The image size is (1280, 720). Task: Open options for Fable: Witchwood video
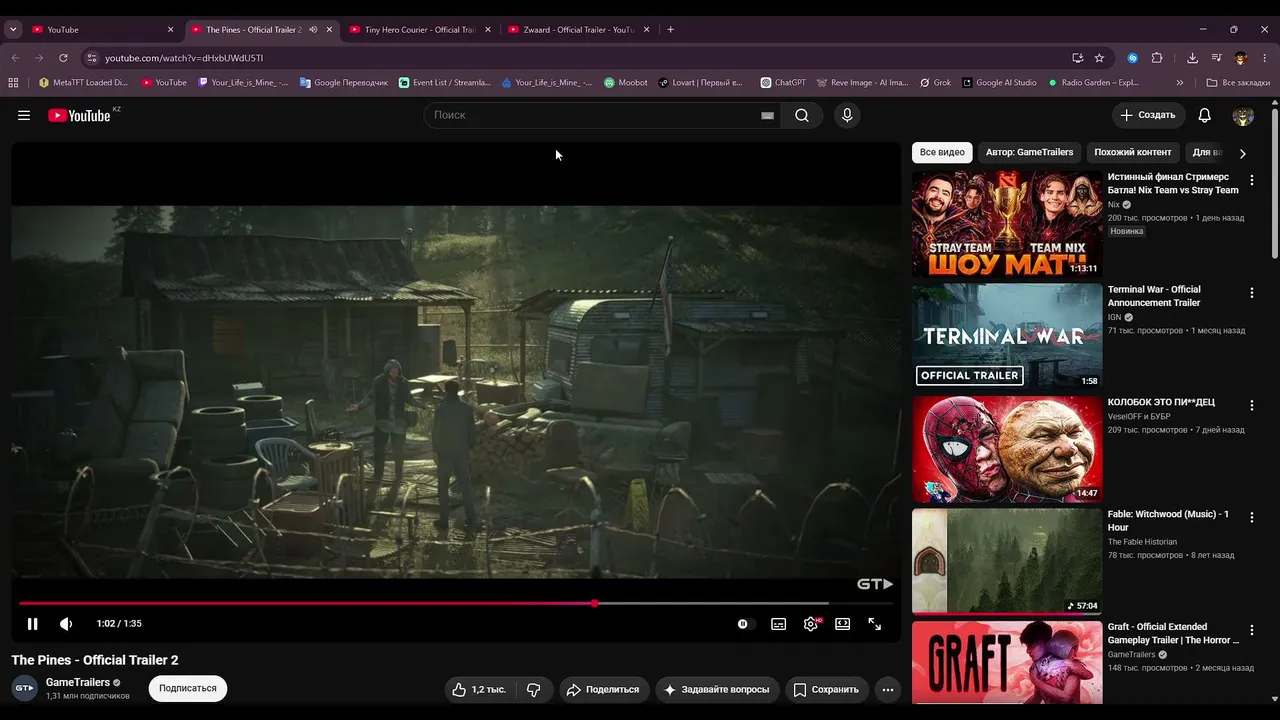click(x=1251, y=518)
